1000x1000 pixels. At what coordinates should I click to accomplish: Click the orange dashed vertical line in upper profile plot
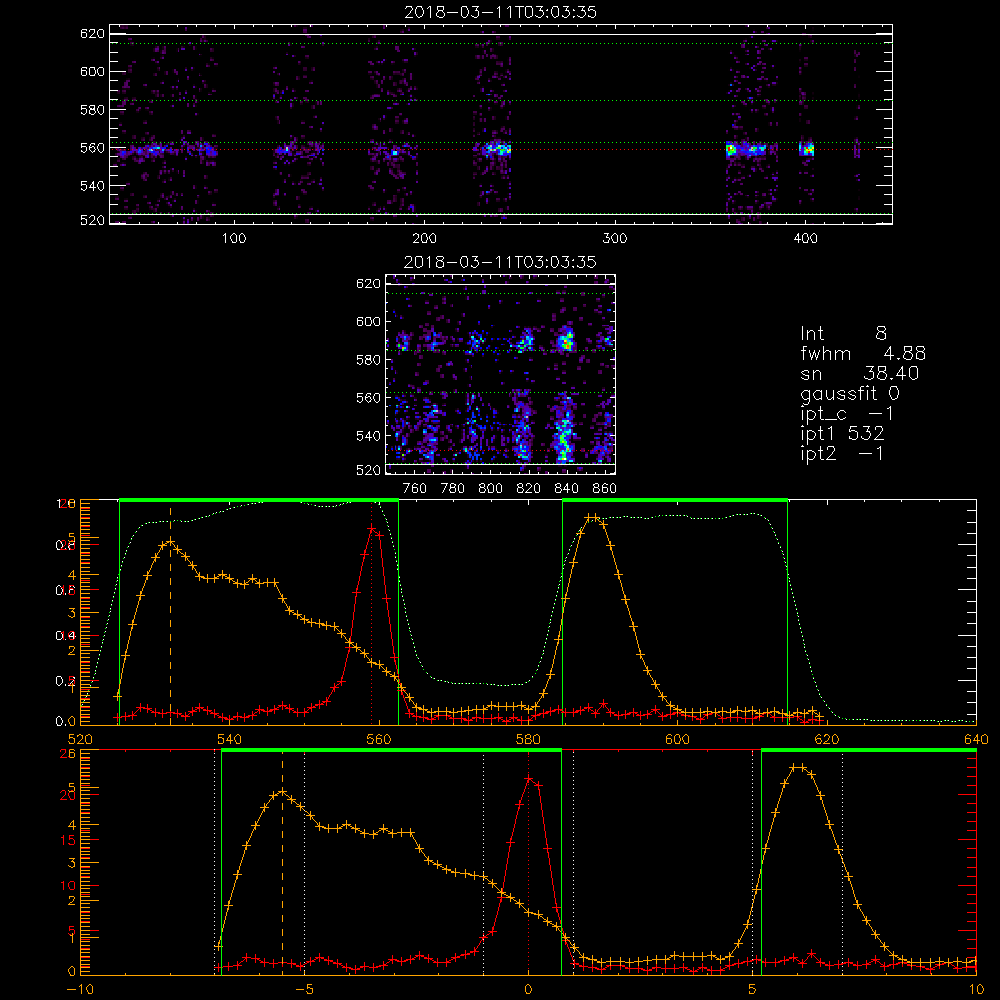pyautogui.click(x=170, y=614)
